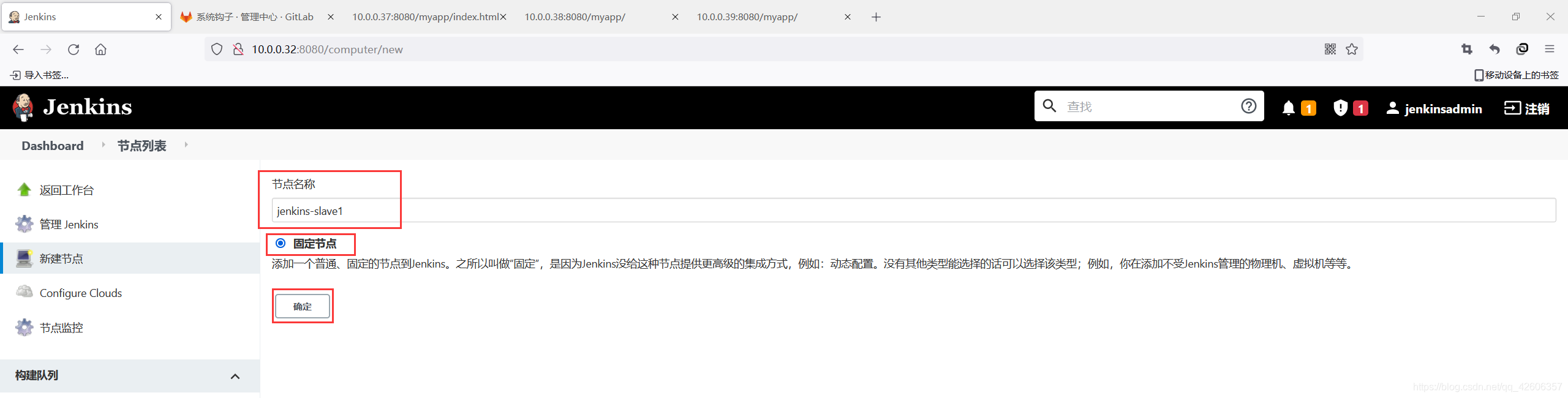Bookmark this page with the star icon
Image resolution: width=1568 pixels, height=398 pixels.
[1352, 50]
